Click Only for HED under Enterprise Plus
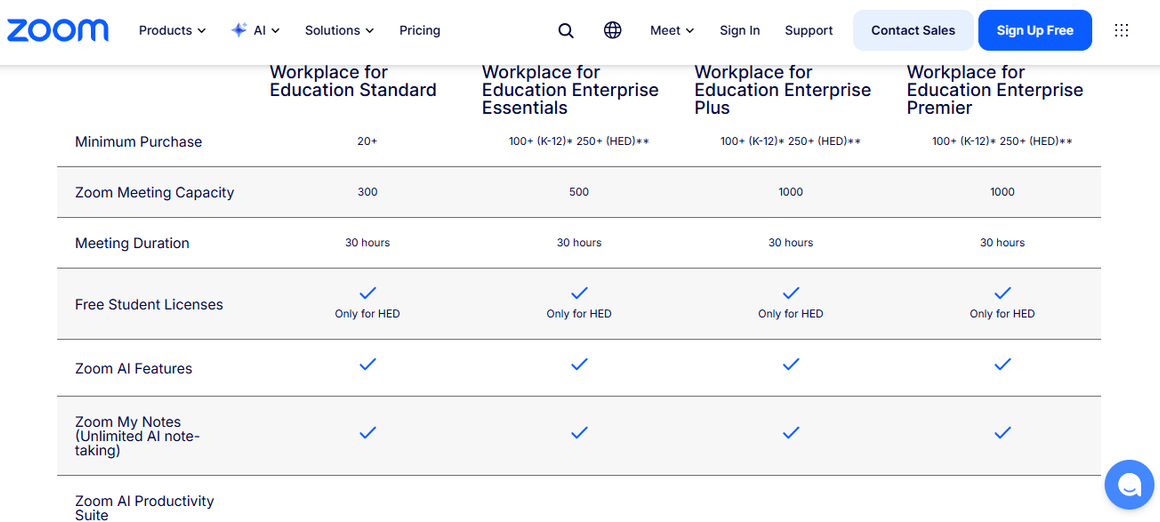This screenshot has width=1160, height=522. (x=791, y=313)
